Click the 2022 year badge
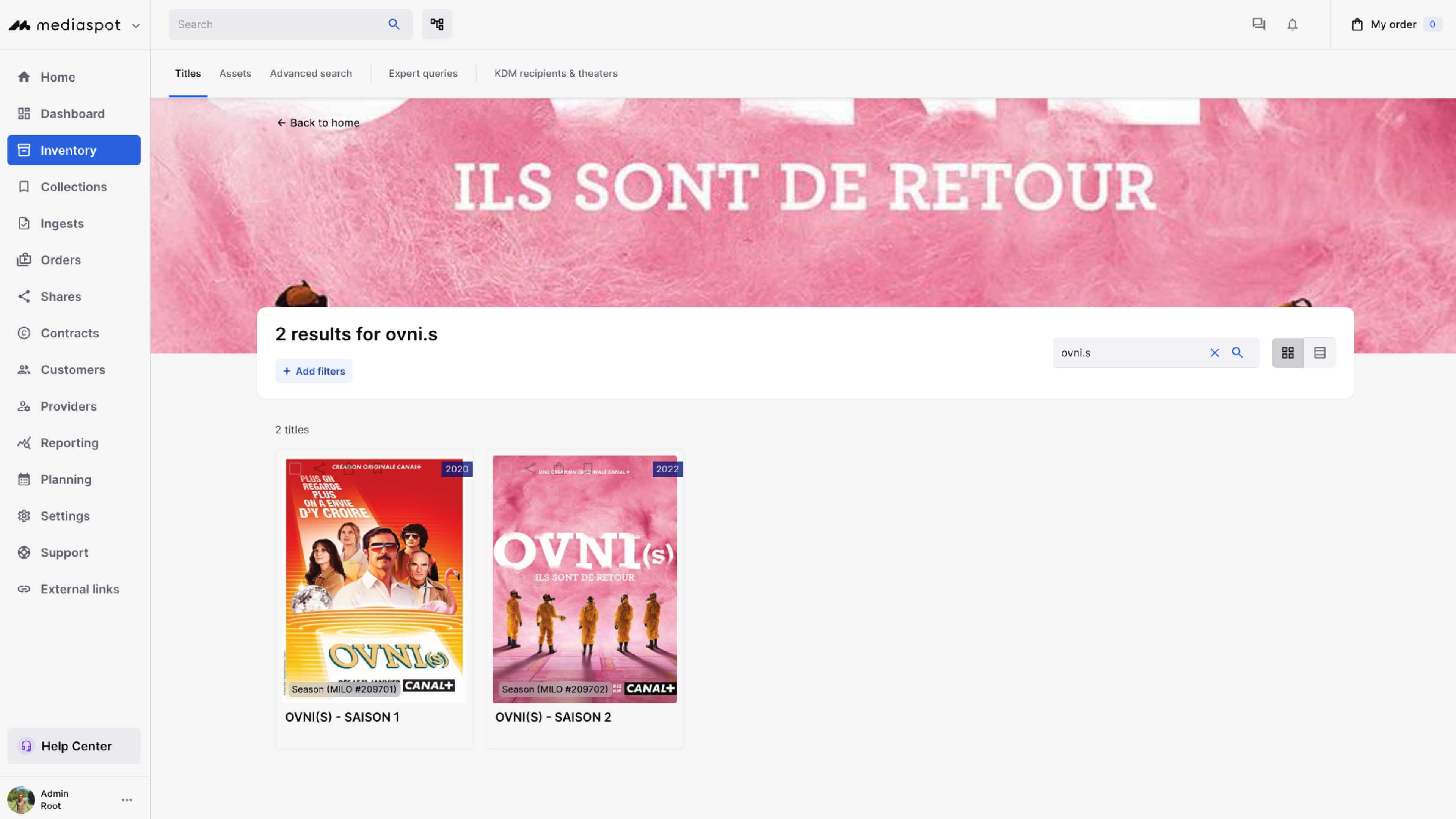This screenshot has width=1456, height=819. pos(667,469)
